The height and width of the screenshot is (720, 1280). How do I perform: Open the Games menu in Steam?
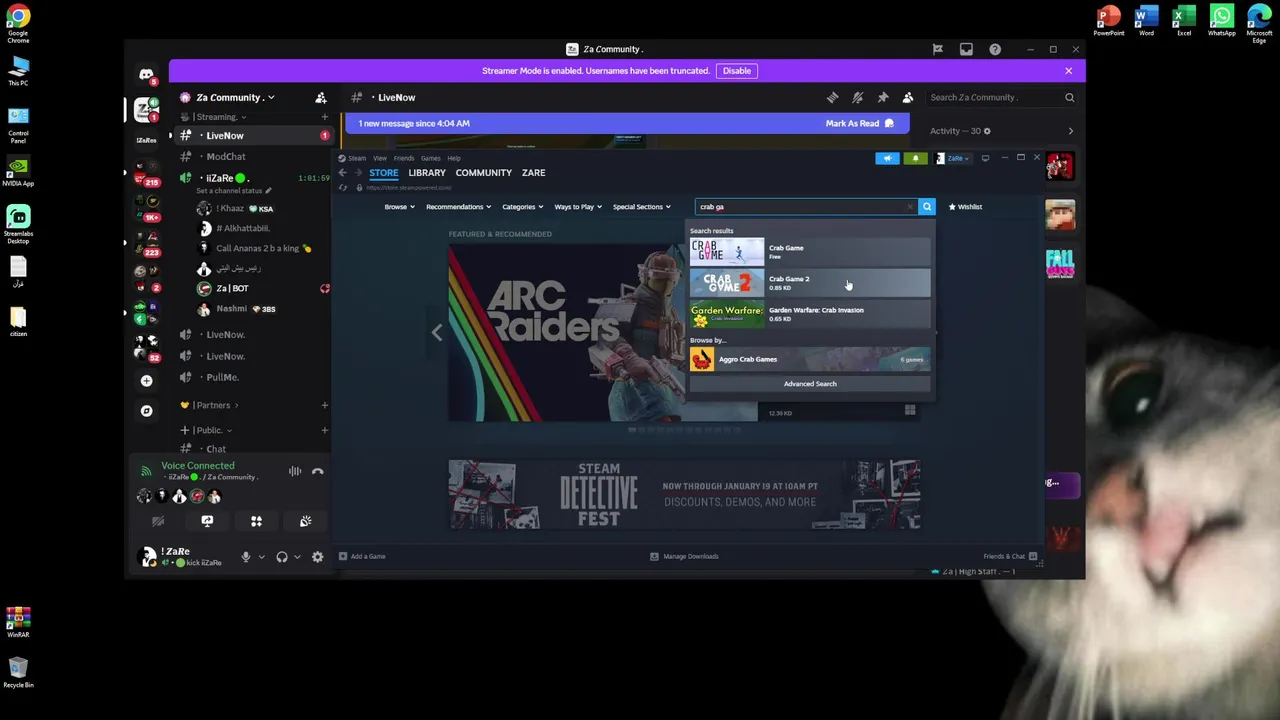point(430,158)
